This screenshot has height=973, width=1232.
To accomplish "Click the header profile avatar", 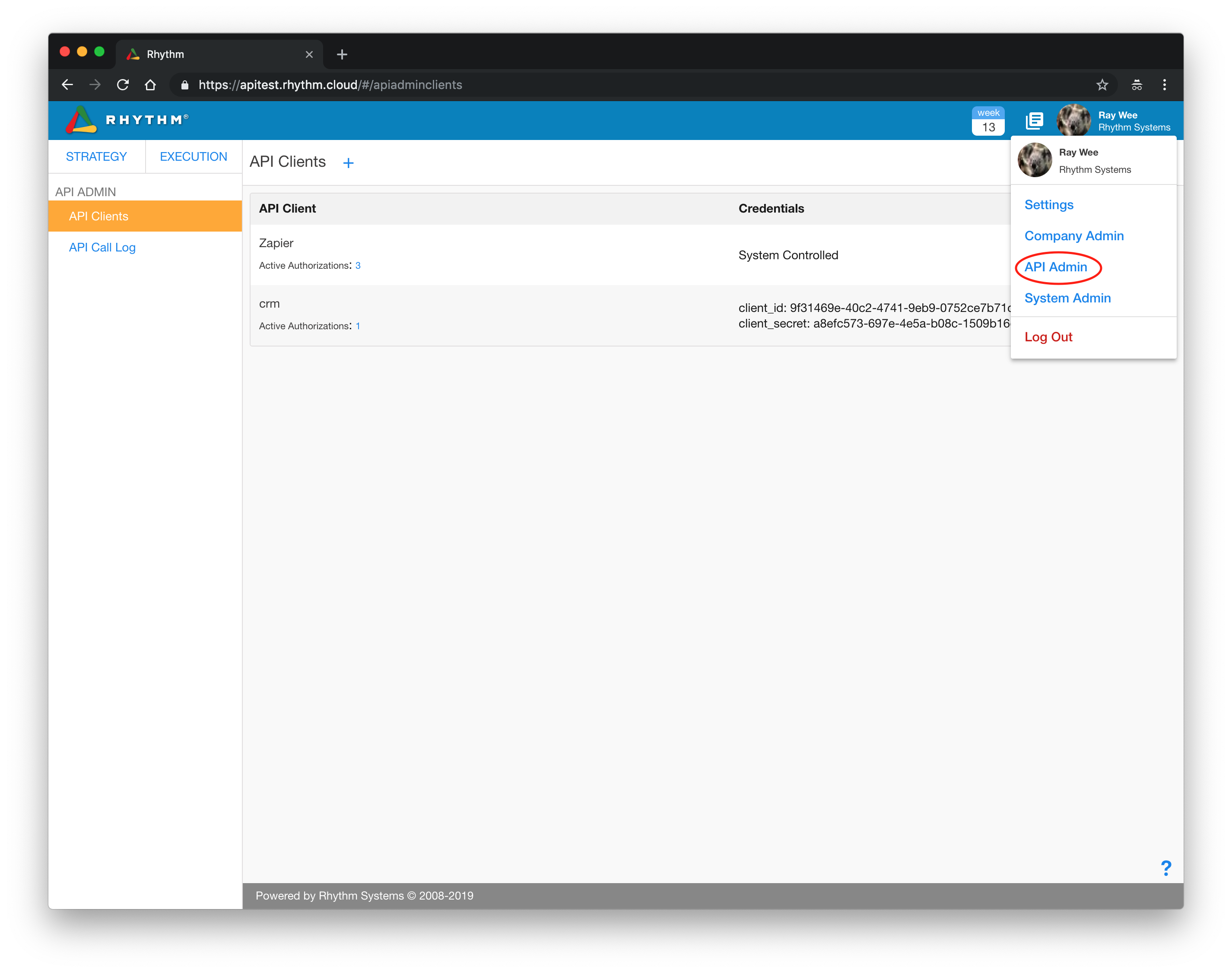I will [1073, 120].
